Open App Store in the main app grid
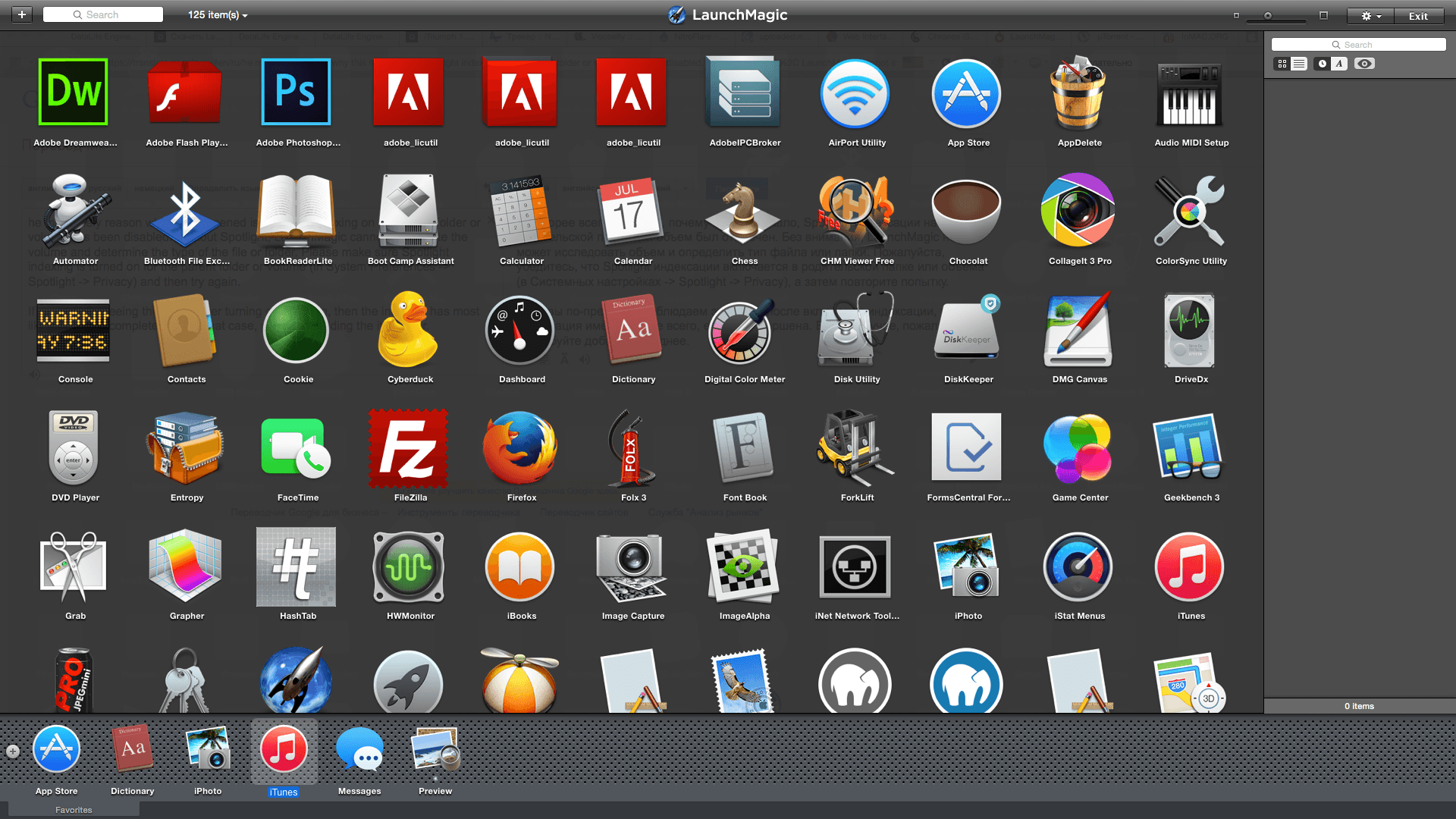The height and width of the screenshot is (819, 1456). (966, 93)
